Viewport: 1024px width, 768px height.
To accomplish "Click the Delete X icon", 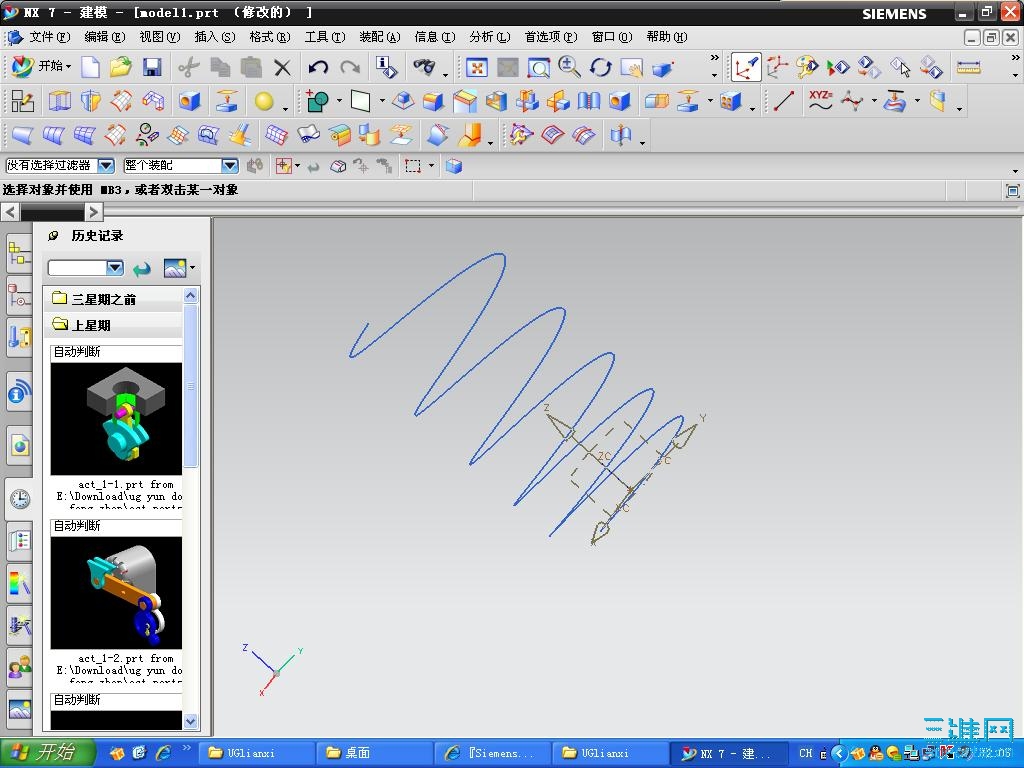I will (282, 67).
